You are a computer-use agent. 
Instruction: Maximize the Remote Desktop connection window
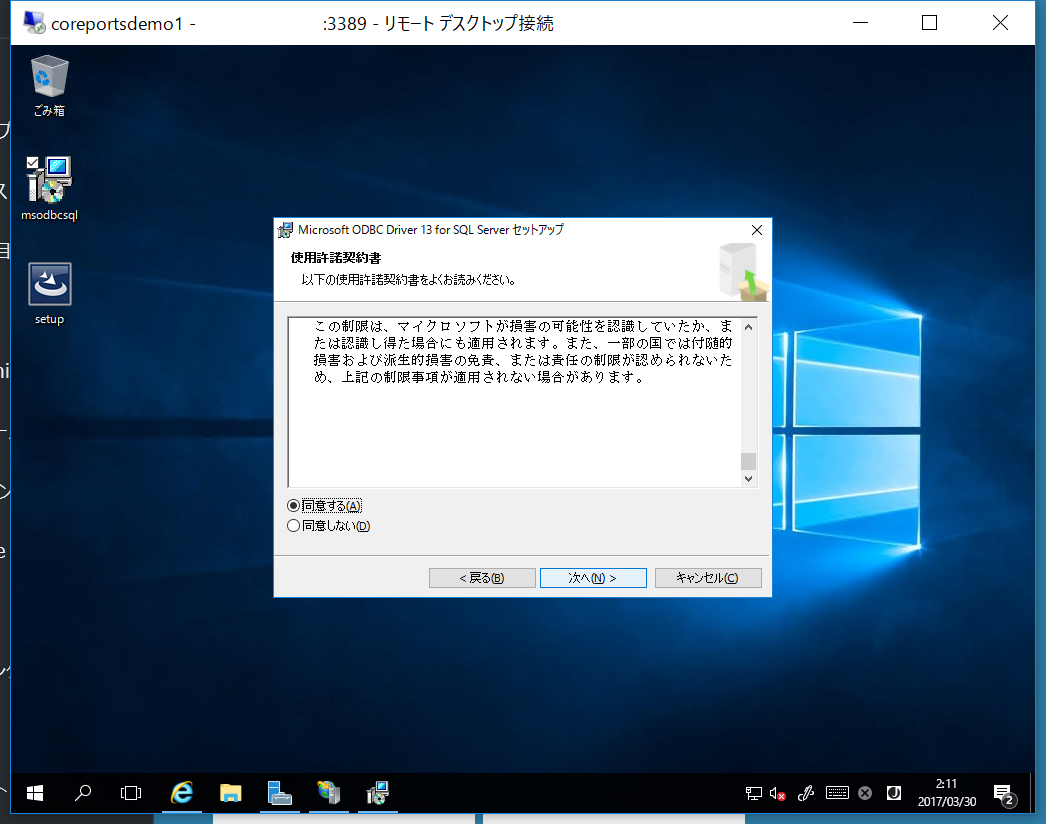pos(929,23)
